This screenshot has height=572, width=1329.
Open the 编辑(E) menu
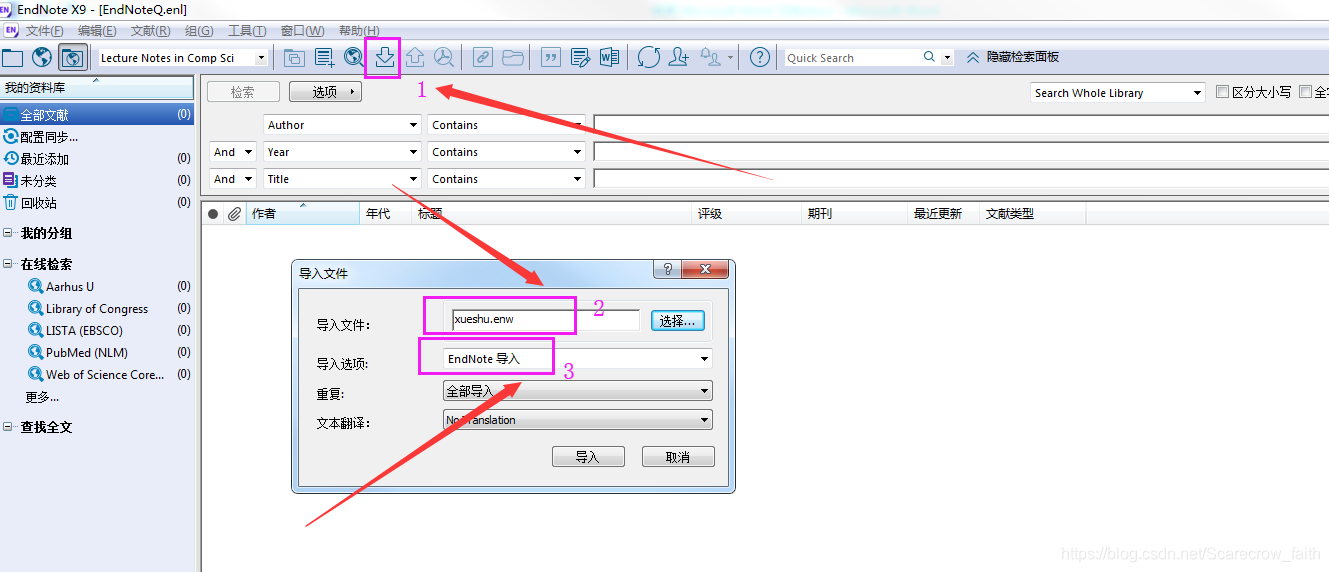pos(96,31)
